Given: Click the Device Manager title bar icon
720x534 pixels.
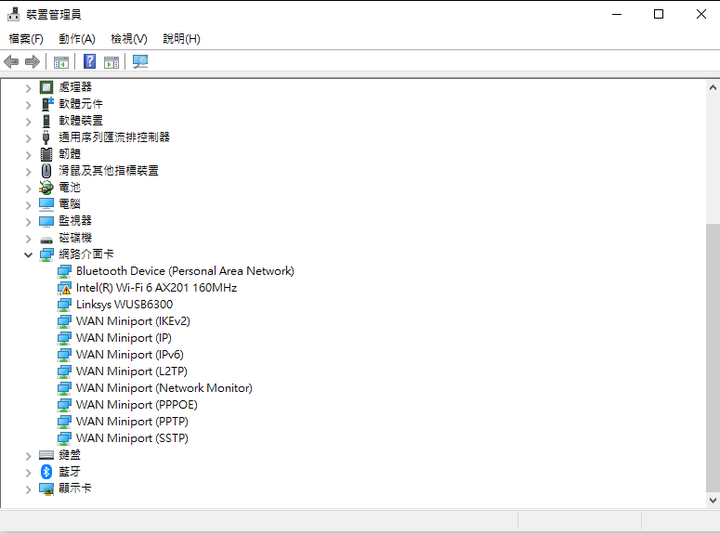Looking at the screenshot, I should (x=13, y=14).
